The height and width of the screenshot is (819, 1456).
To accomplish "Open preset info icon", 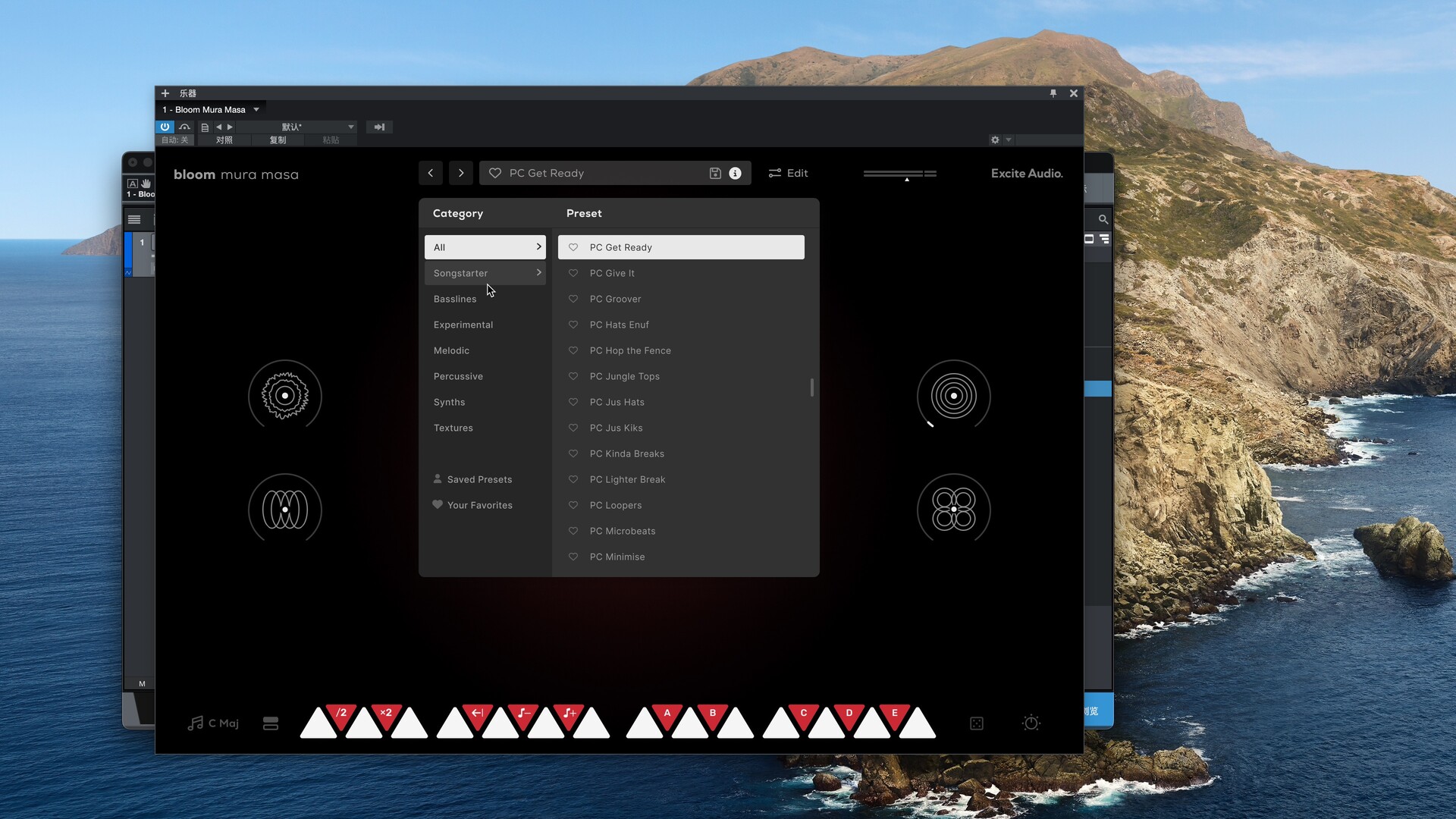I will click(x=735, y=173).
